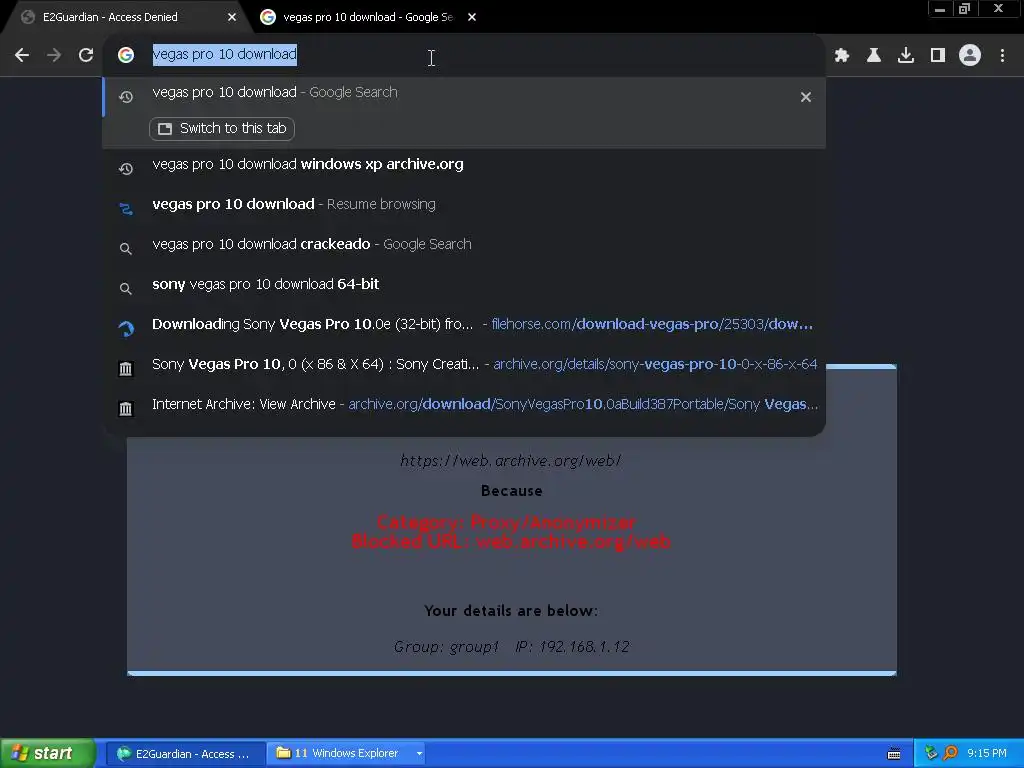The height and width of the screenshot is (768, 1024).
Task: Open the Extensions puzzle icon
Action: pyautogui.click(x=842, y=56)
